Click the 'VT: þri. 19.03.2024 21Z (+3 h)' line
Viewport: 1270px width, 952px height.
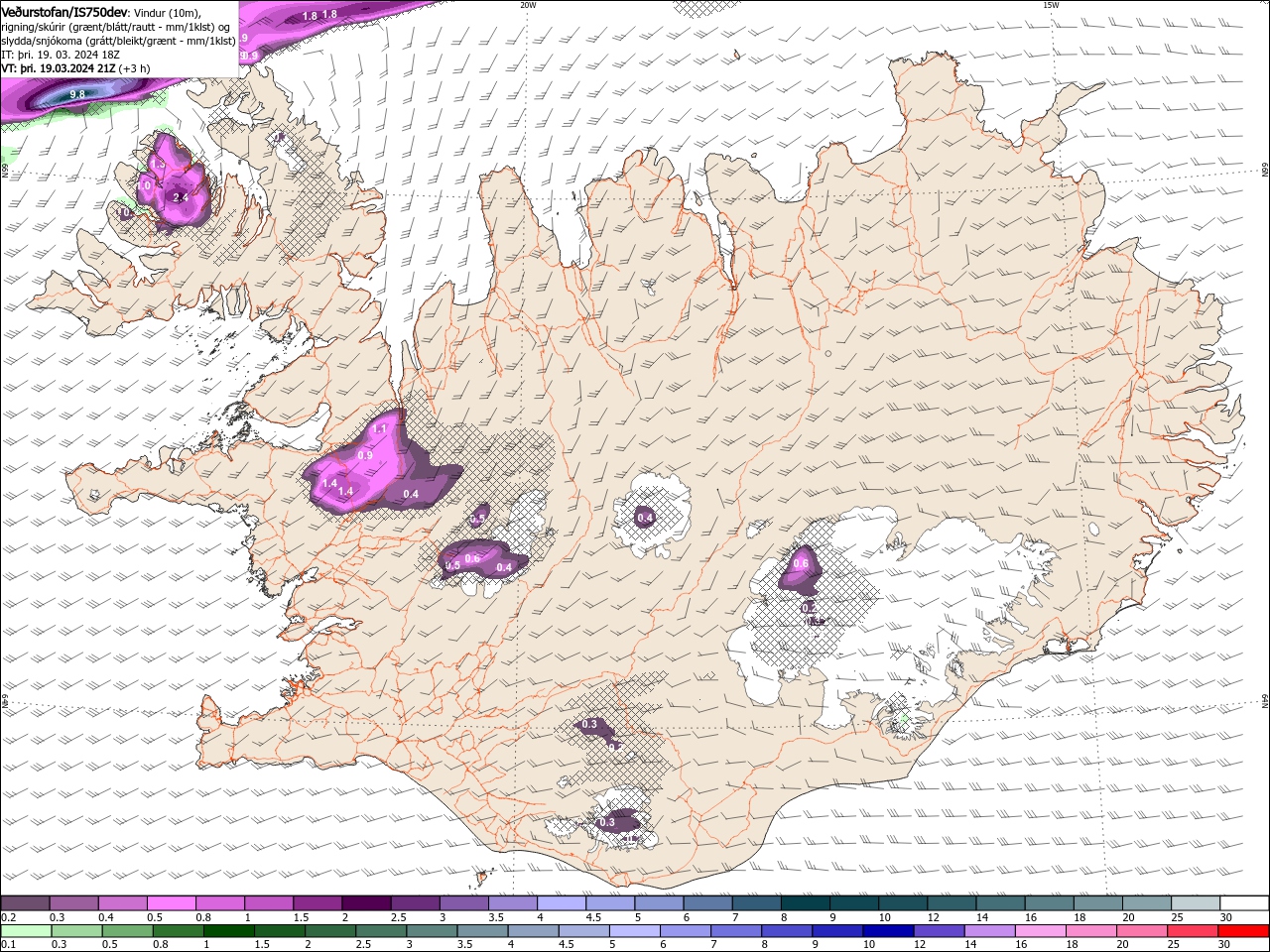pyautogui.click(x=76, y=68)
